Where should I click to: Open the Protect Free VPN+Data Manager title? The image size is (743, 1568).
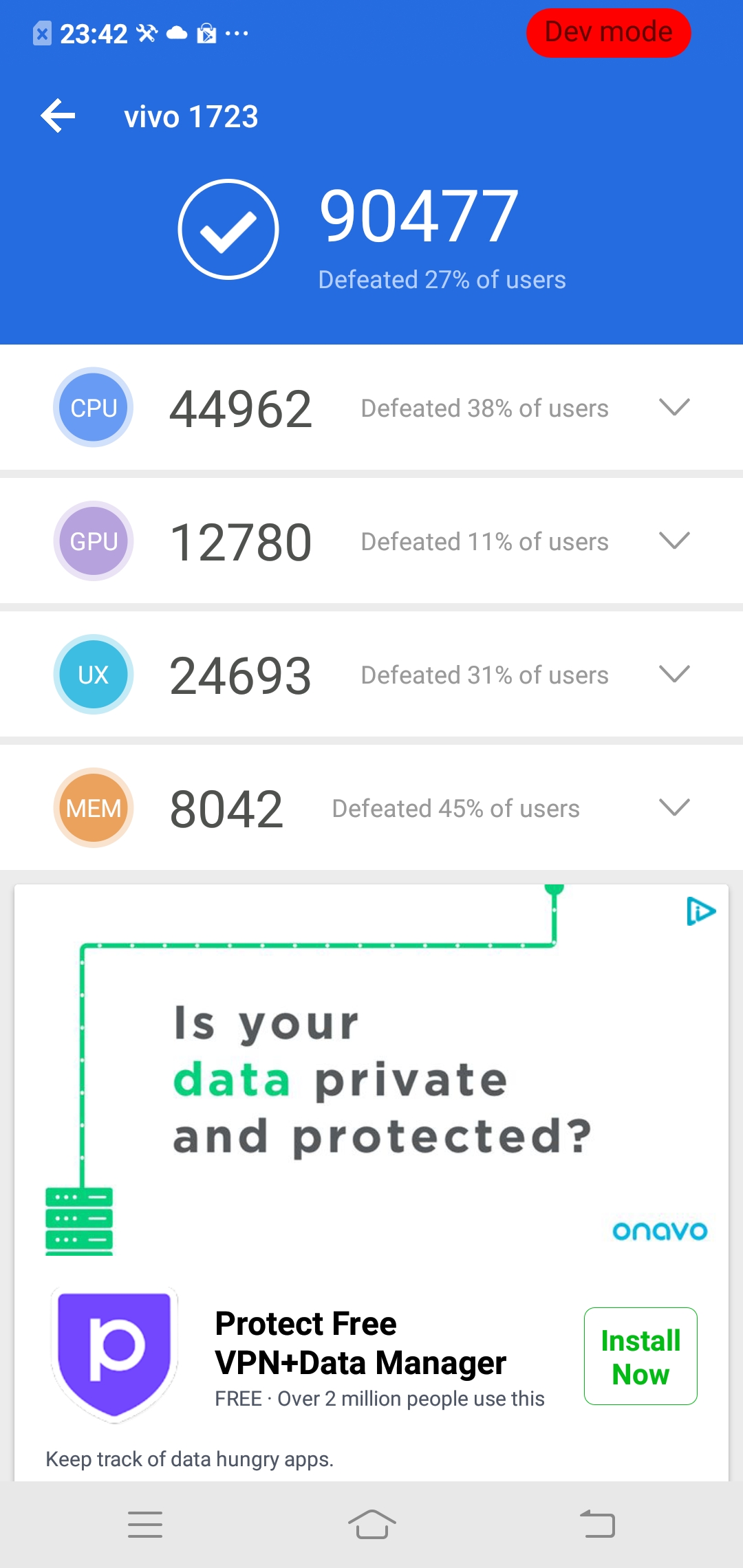tap(360, 1343)
